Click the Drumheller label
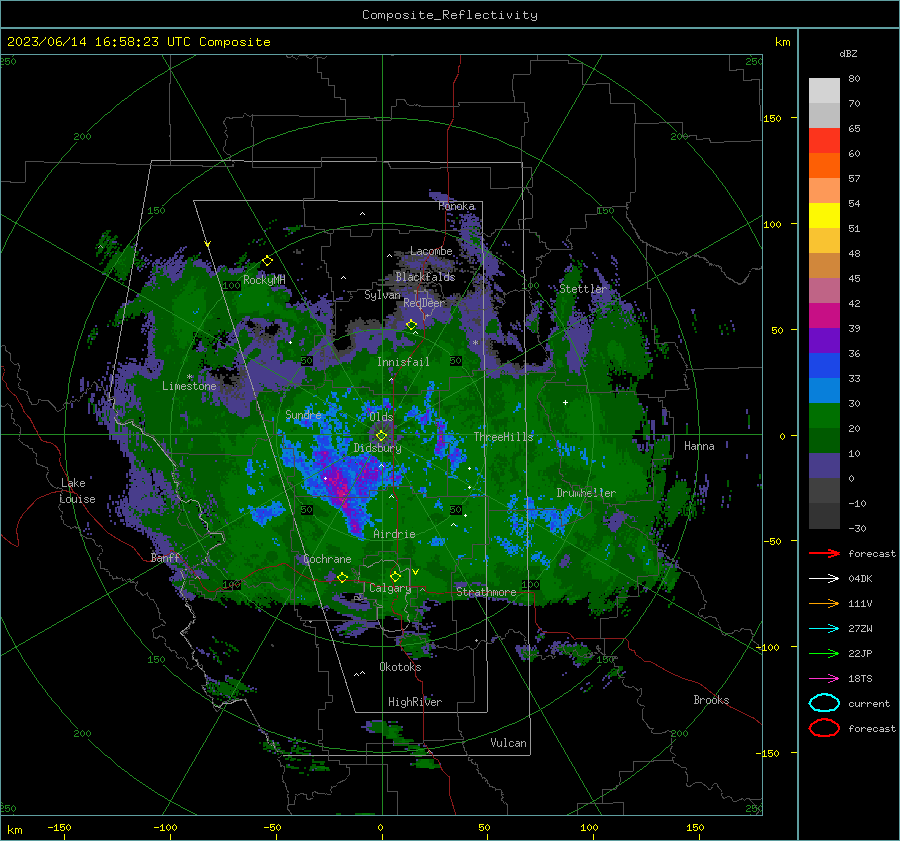900x841 pixels. 586,493
